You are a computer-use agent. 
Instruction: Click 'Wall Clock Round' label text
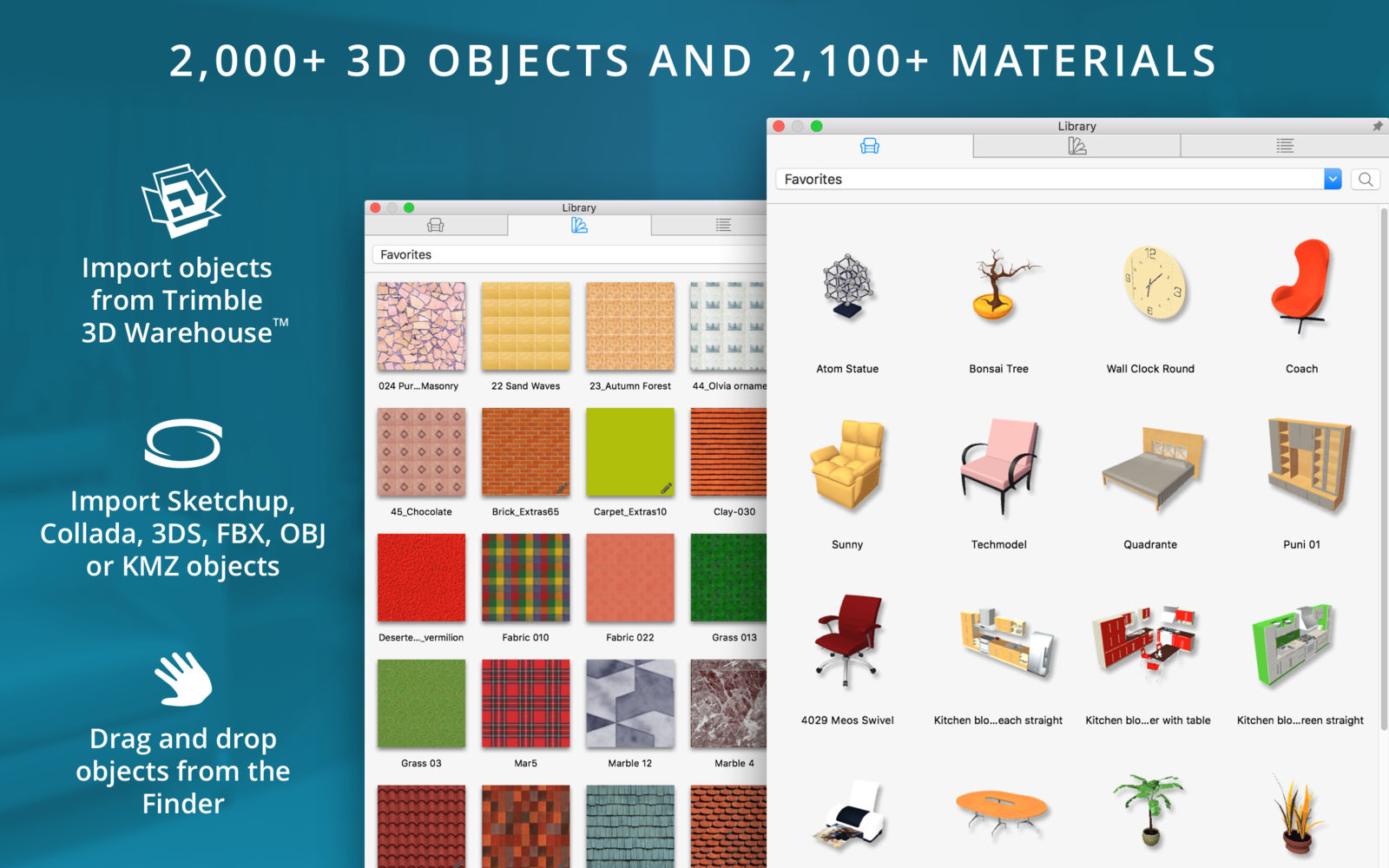tap(1150, 369)
